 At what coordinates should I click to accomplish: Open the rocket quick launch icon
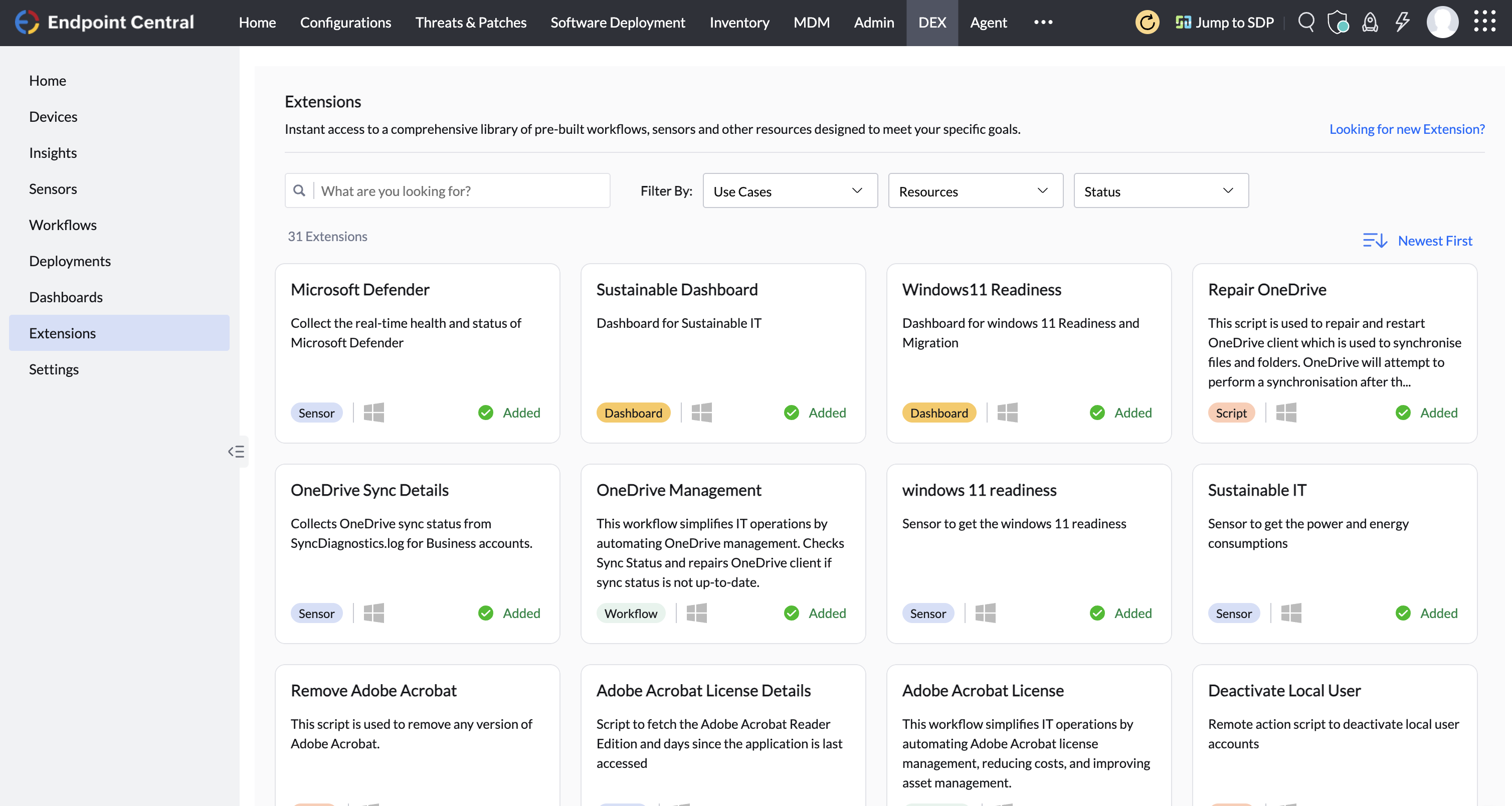[1370, 23]
